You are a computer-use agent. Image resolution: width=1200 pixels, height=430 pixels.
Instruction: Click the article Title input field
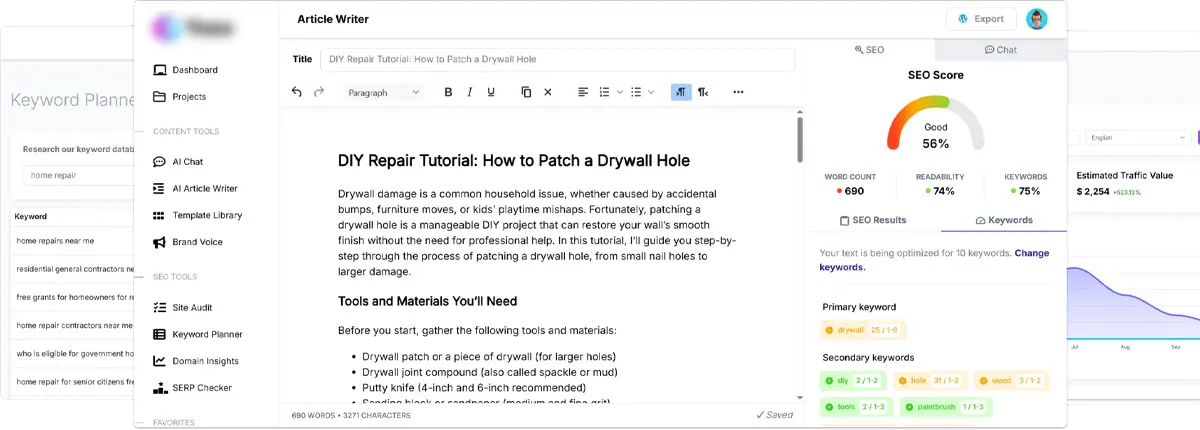point(557,59)
